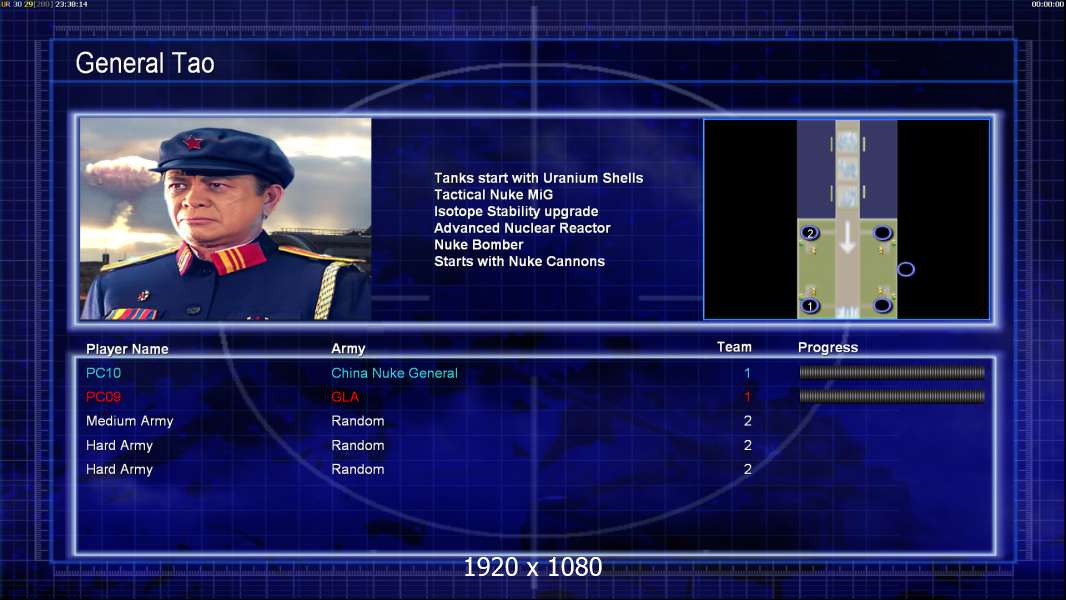Screen dimensions: 1066x600
Task: Click the hollow ring marker beside the minimap
Action: tap(906, 269)
